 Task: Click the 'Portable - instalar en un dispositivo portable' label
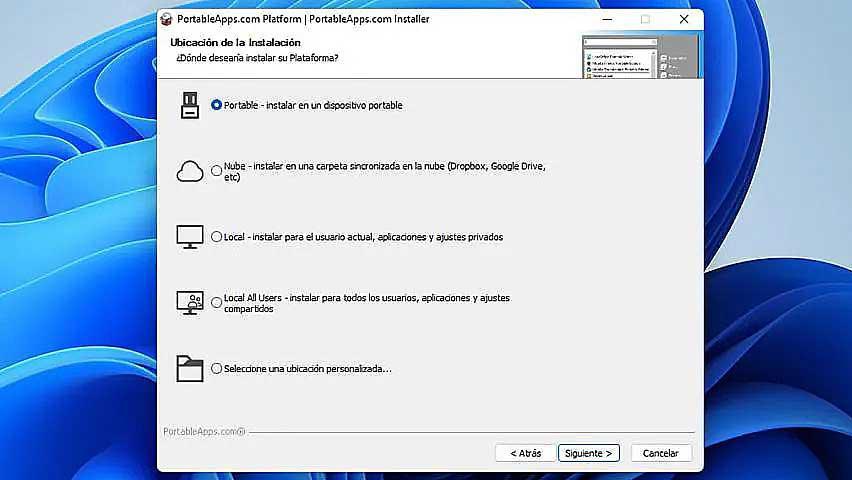click(313, 105)
